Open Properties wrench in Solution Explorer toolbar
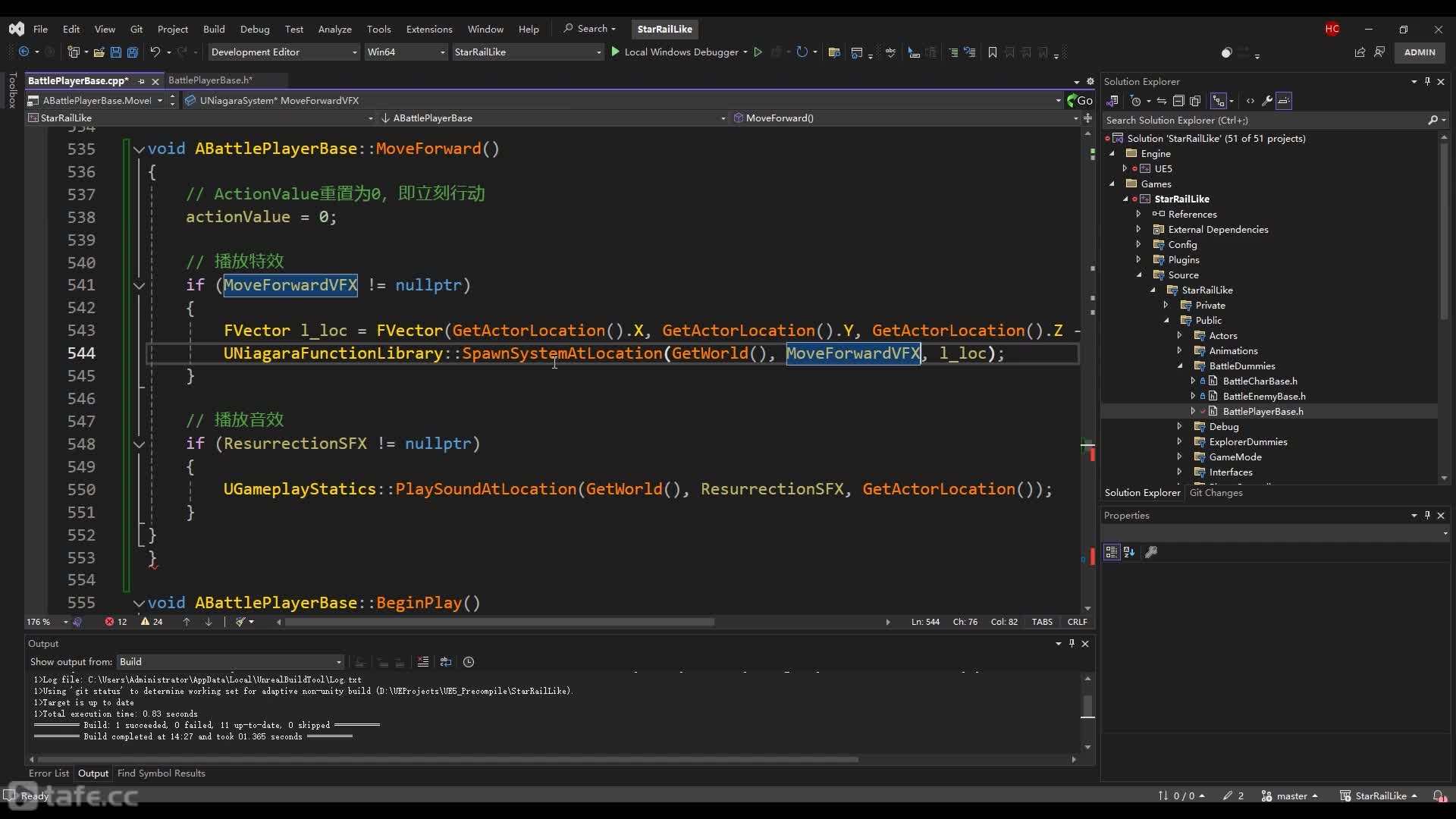The image size is (1456, 819). click(x=1267, y=101)
